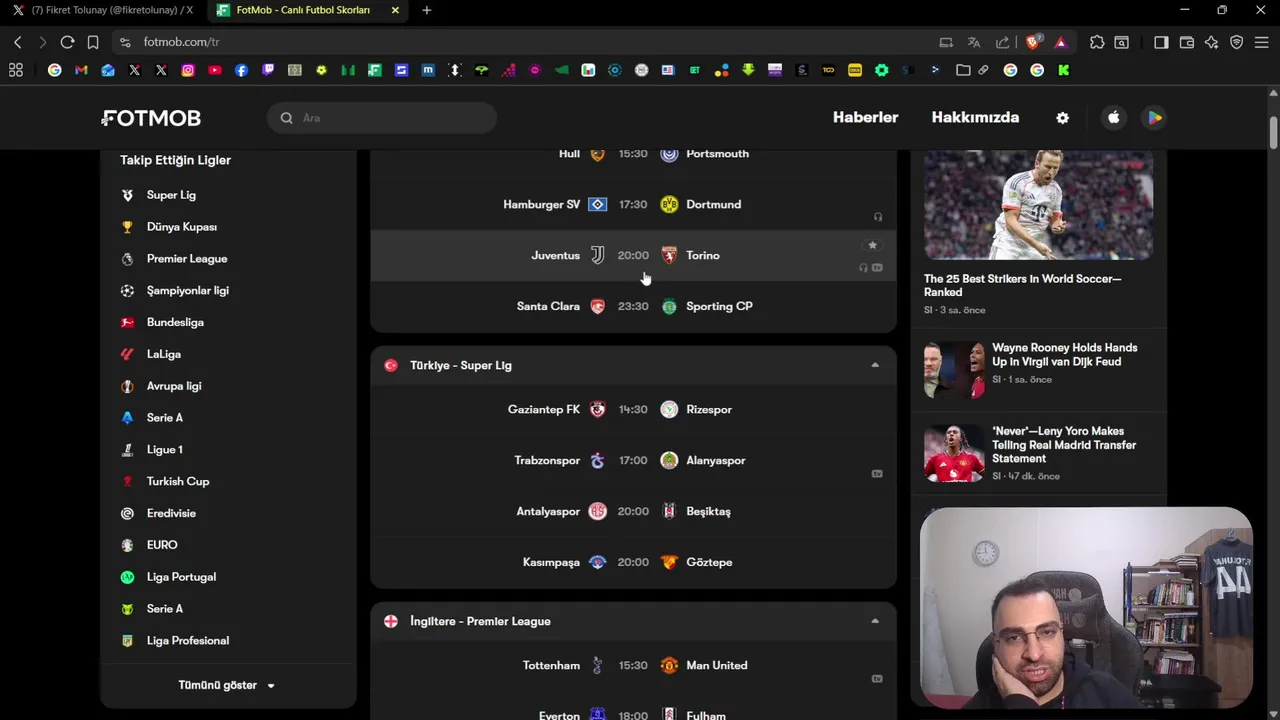Select the FotMob - Canlı Futbol Skorları tab
1280x720 pixels.
point(303,10)
